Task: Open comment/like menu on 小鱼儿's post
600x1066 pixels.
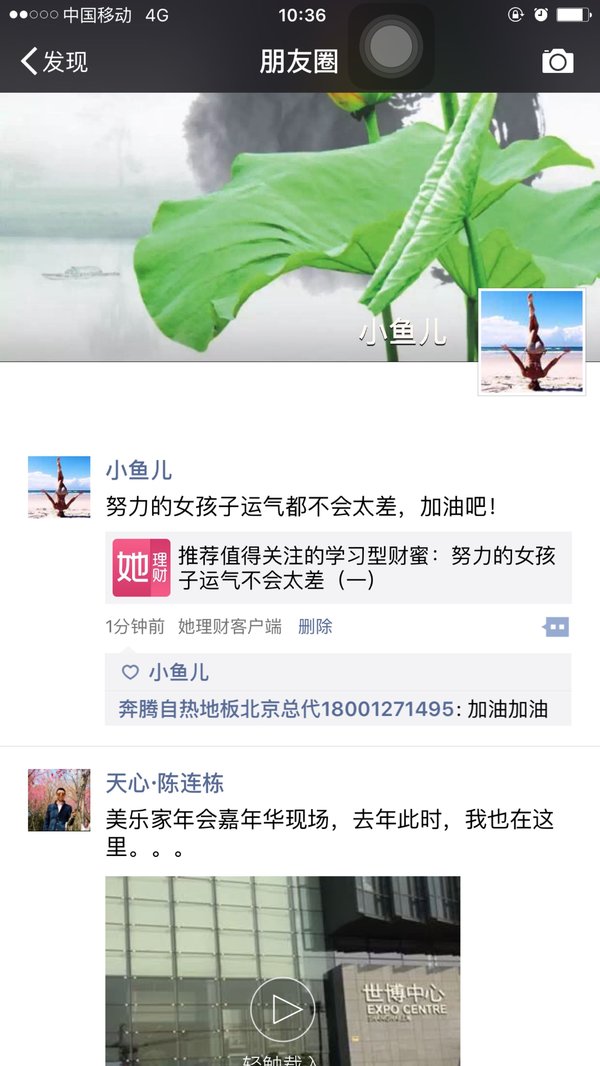Action: click(x=557, y=627)
